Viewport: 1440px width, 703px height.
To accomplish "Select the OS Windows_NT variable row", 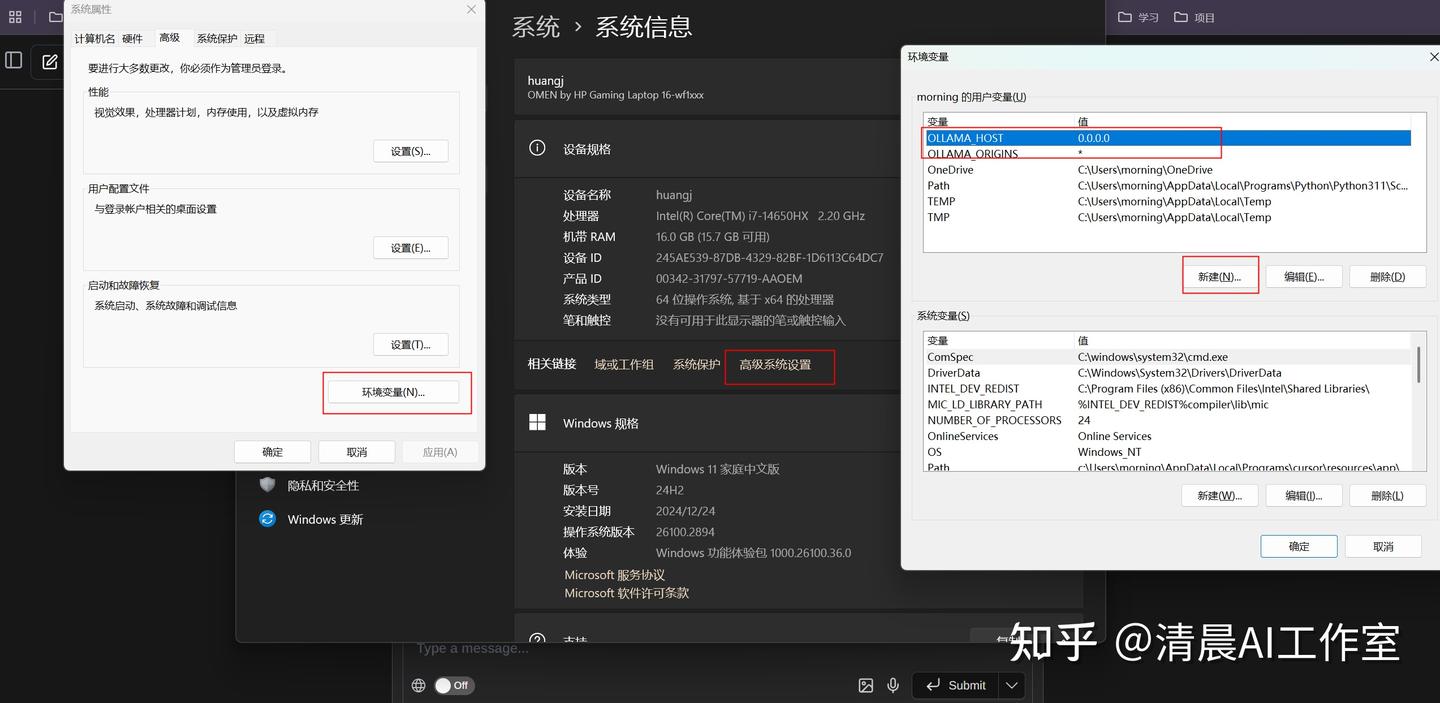I will click(x=1168, y=452).
